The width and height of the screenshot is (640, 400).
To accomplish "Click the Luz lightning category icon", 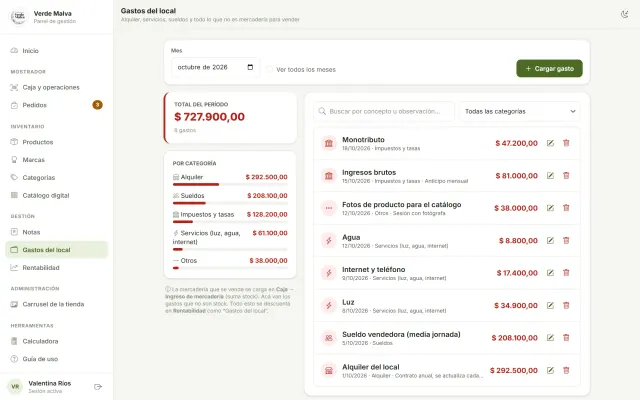I will (329, 305).
